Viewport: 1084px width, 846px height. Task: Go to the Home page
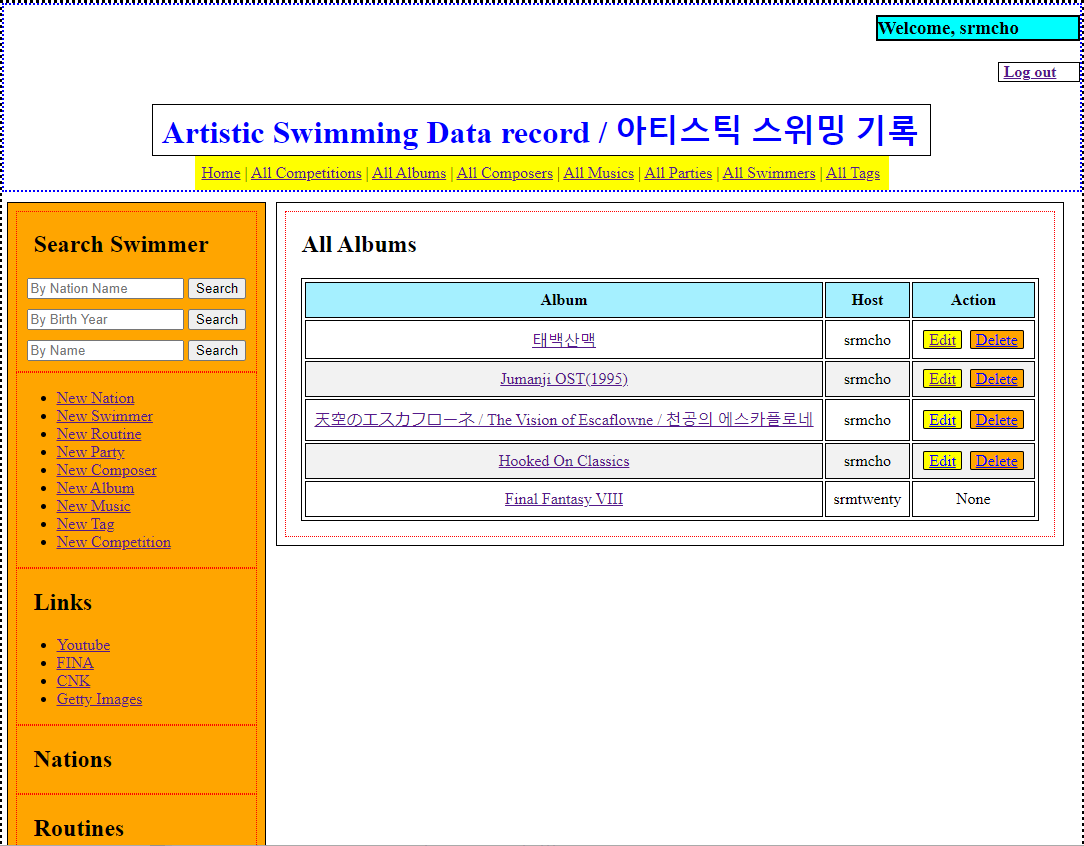(x=220, y=173)
